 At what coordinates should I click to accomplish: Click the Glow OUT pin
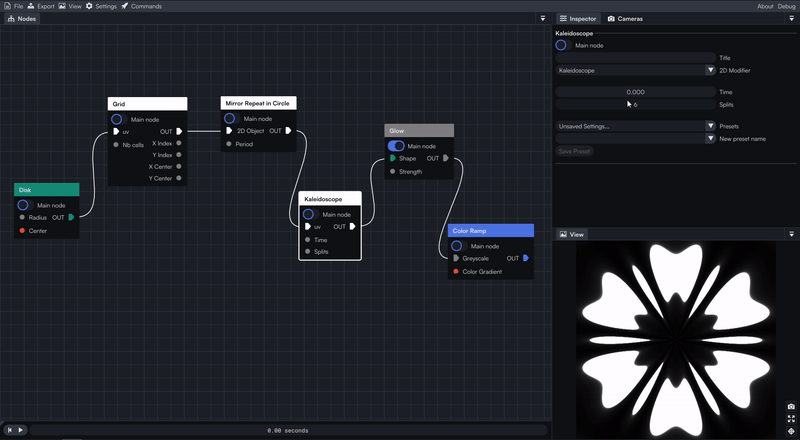pyautogui.click(x=446, y=158)
